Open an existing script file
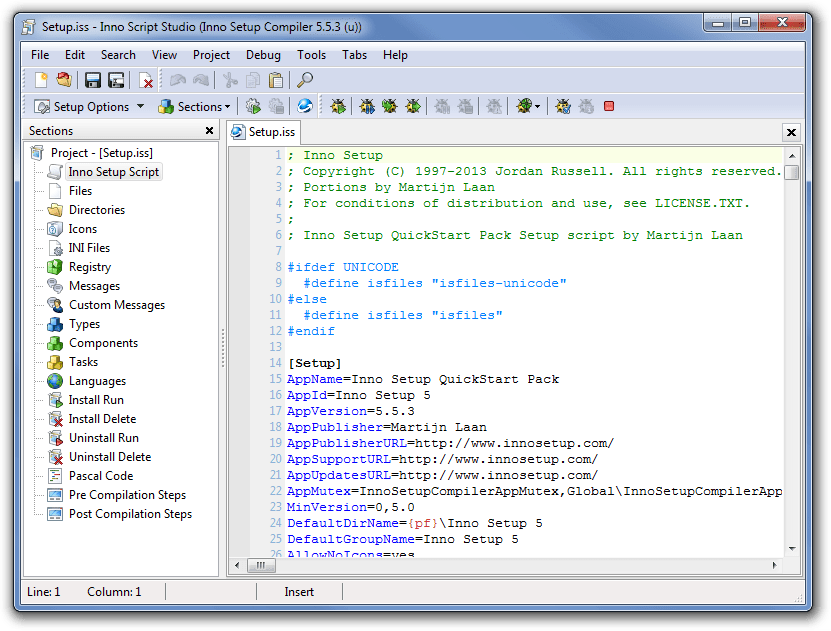Viewport: 831px width, 631px height. [64, 80]
